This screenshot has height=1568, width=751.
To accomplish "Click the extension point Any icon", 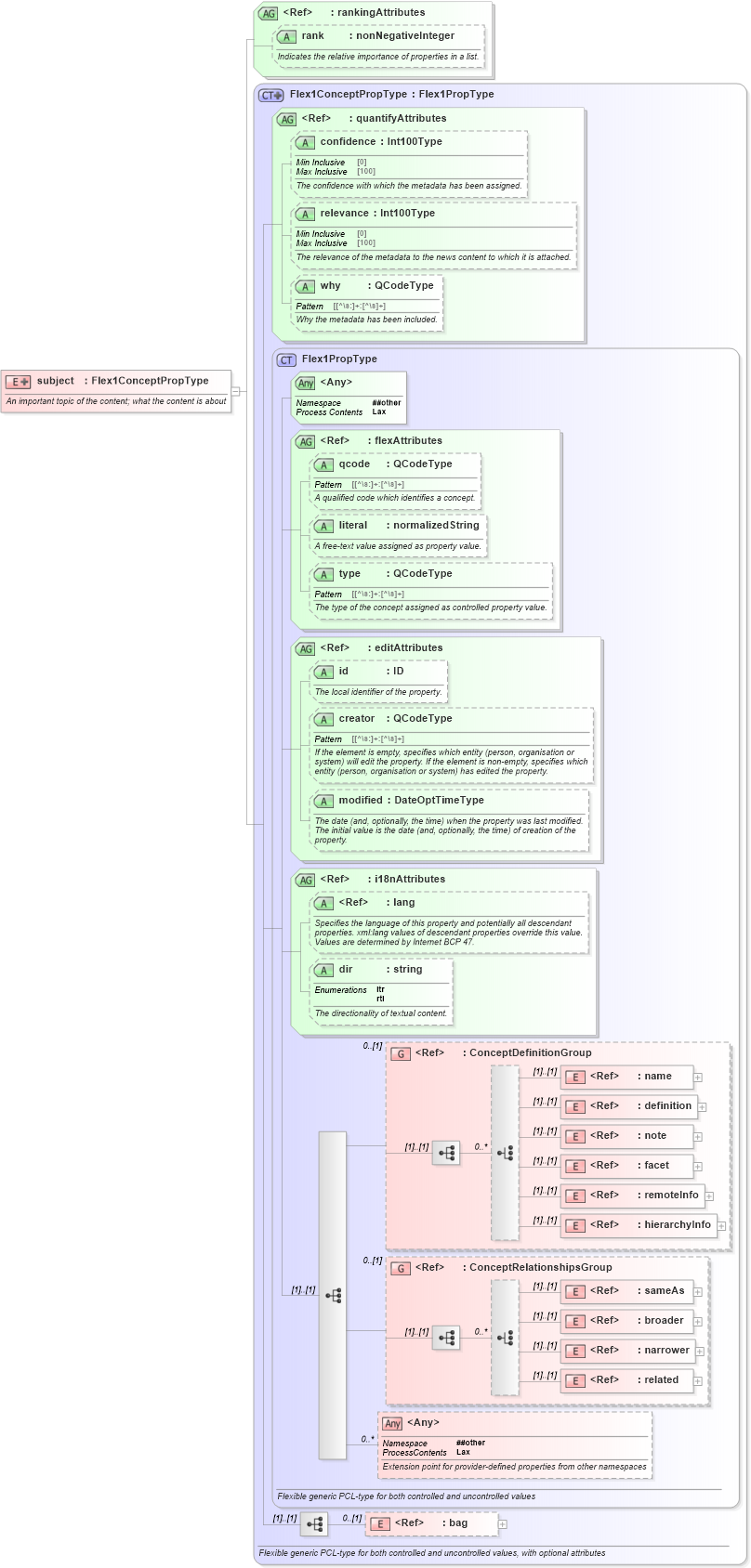I will 392,1423.
